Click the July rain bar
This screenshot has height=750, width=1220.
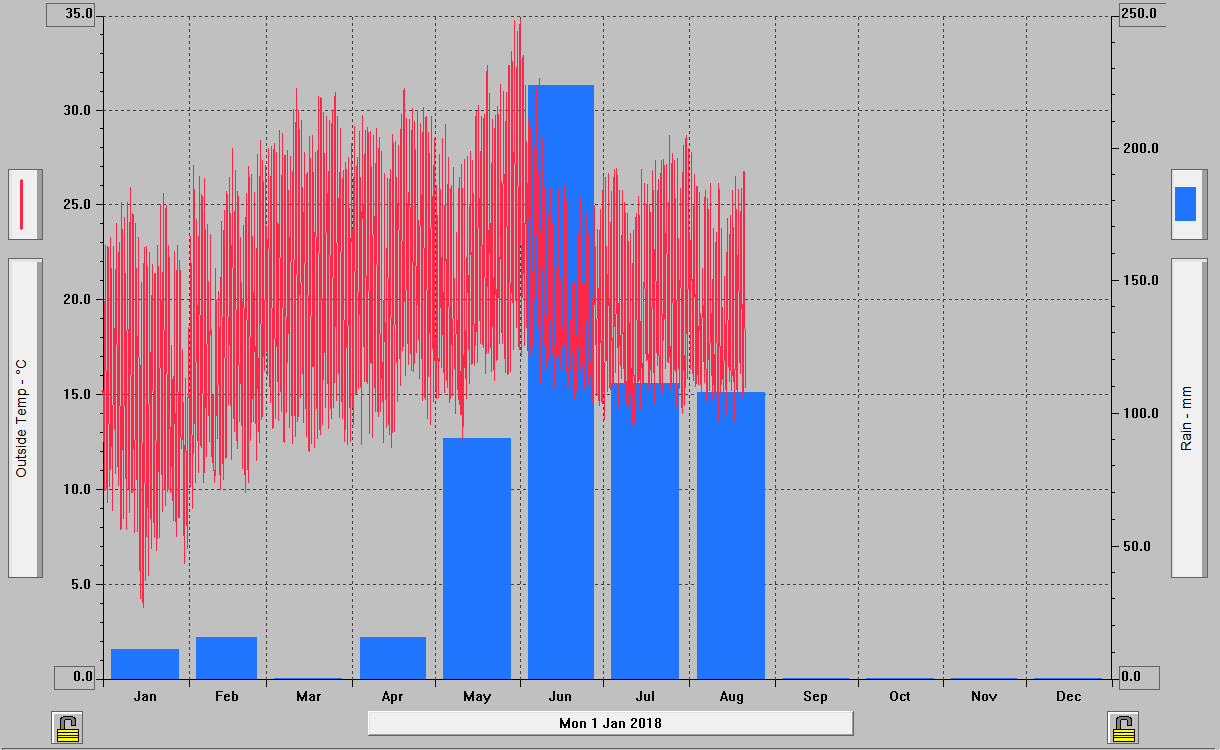[645, 530]
